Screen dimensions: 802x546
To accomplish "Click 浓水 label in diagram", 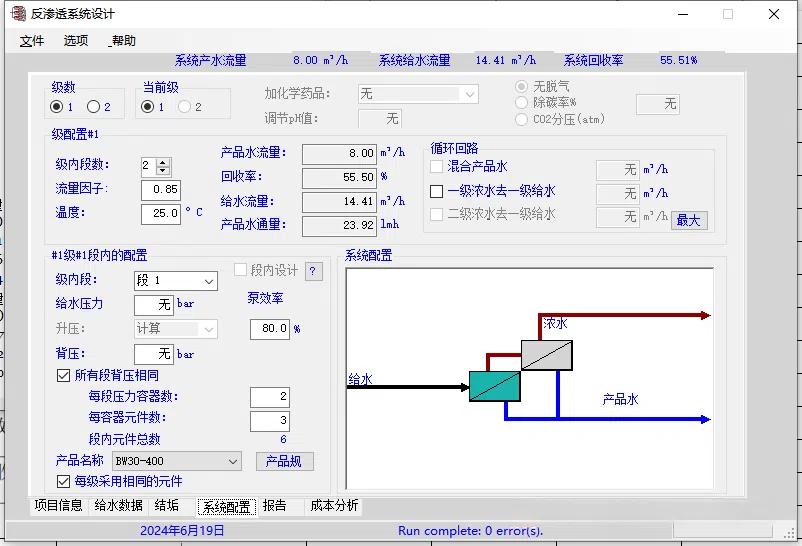I will coord(555,323).
